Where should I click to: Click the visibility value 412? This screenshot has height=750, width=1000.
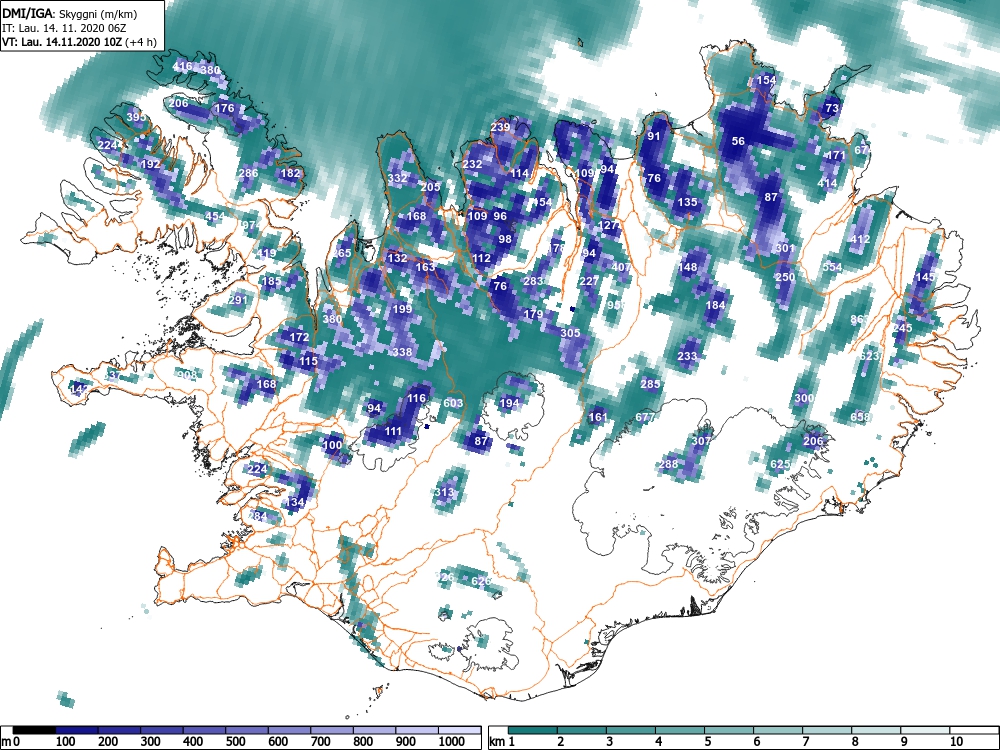(860, 240)
